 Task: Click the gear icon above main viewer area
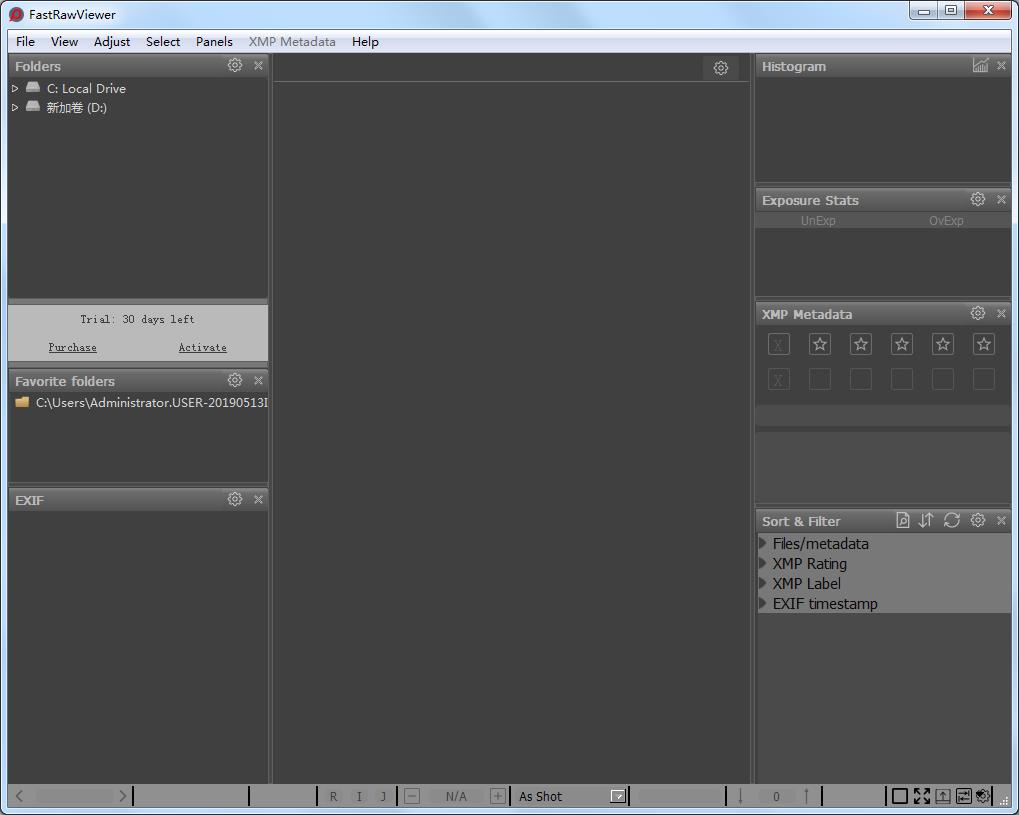(720, 68)
